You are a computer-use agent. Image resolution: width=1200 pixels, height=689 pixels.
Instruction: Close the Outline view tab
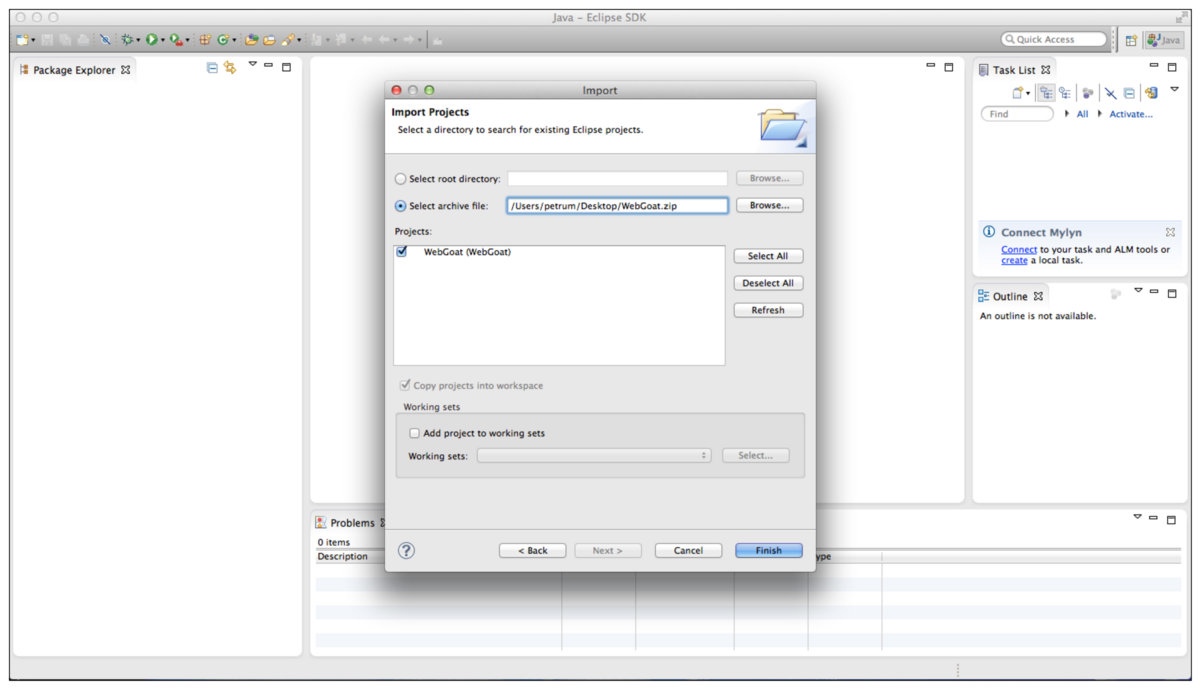coord(1038,296)
